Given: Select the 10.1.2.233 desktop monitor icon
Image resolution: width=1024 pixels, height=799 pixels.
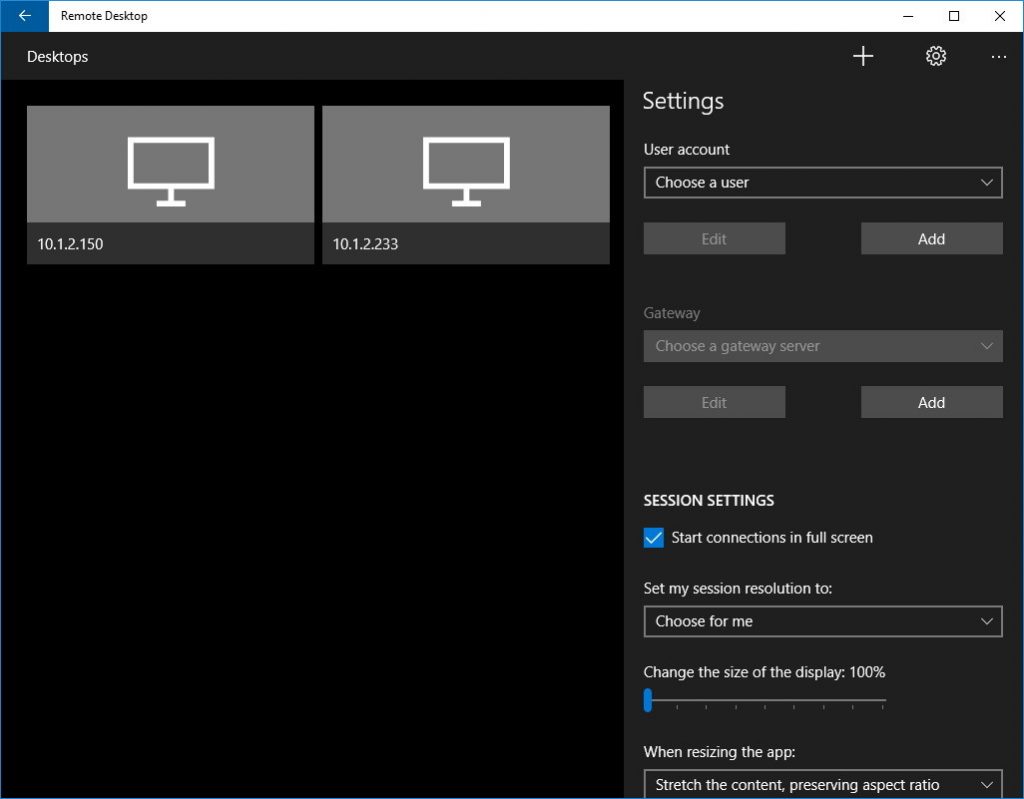Looking at the screenshot, I should pos(466,164).
